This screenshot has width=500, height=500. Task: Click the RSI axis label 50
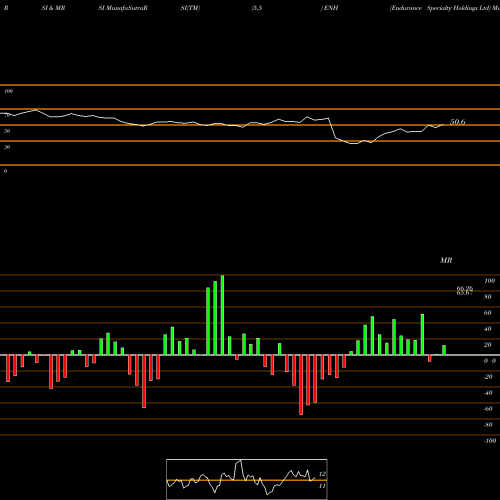pos(7,131)
